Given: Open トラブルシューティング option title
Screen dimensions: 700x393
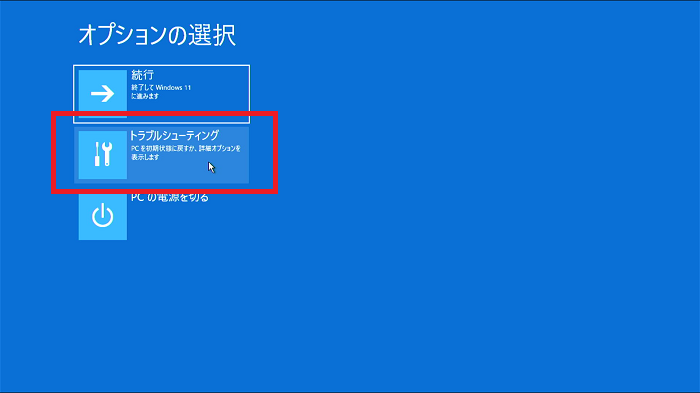Looking at the screenshot, I should pyautogui.click(x=175, y=135).
